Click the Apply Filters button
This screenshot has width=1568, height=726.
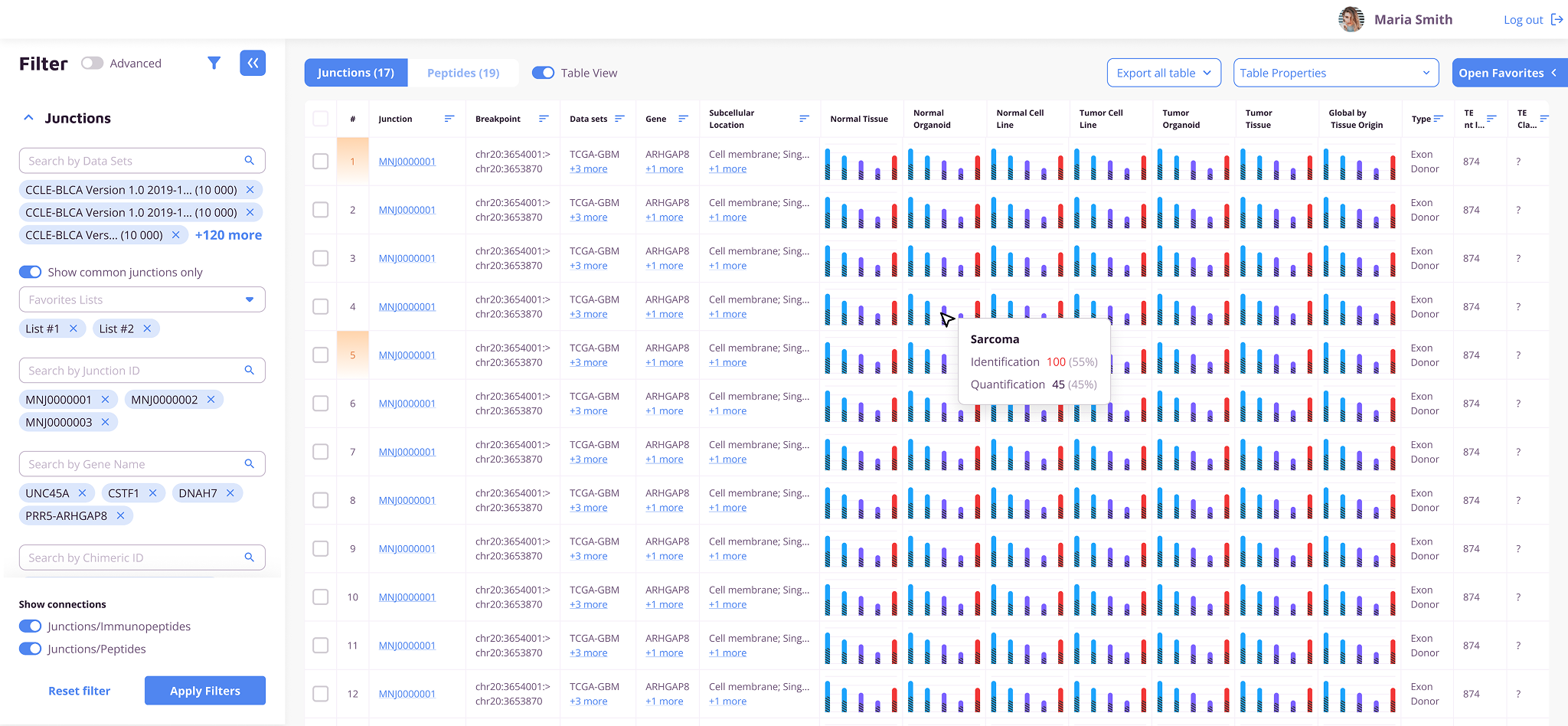(205, 691)
